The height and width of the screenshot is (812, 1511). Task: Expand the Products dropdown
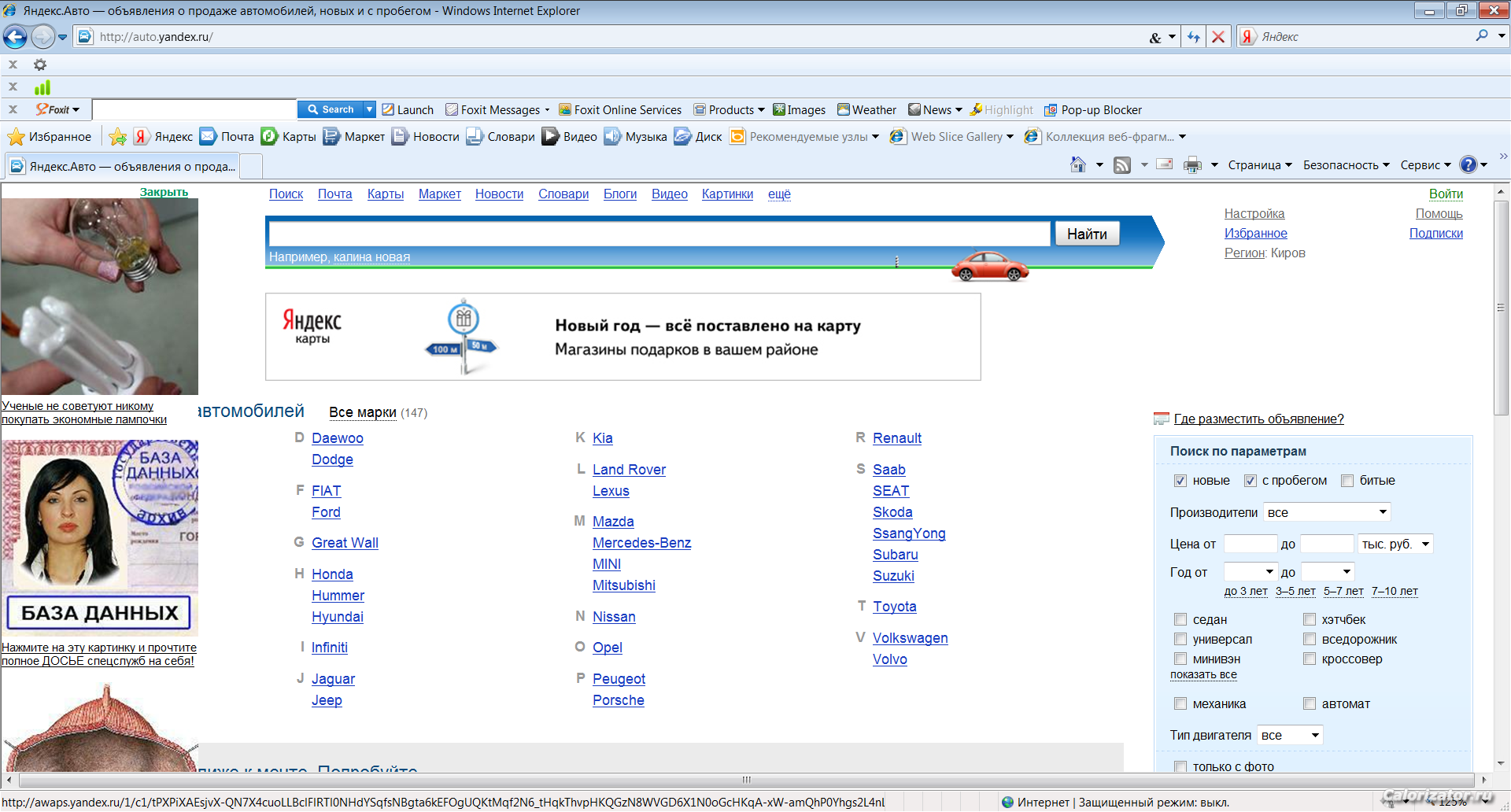(x=761, y=109)
